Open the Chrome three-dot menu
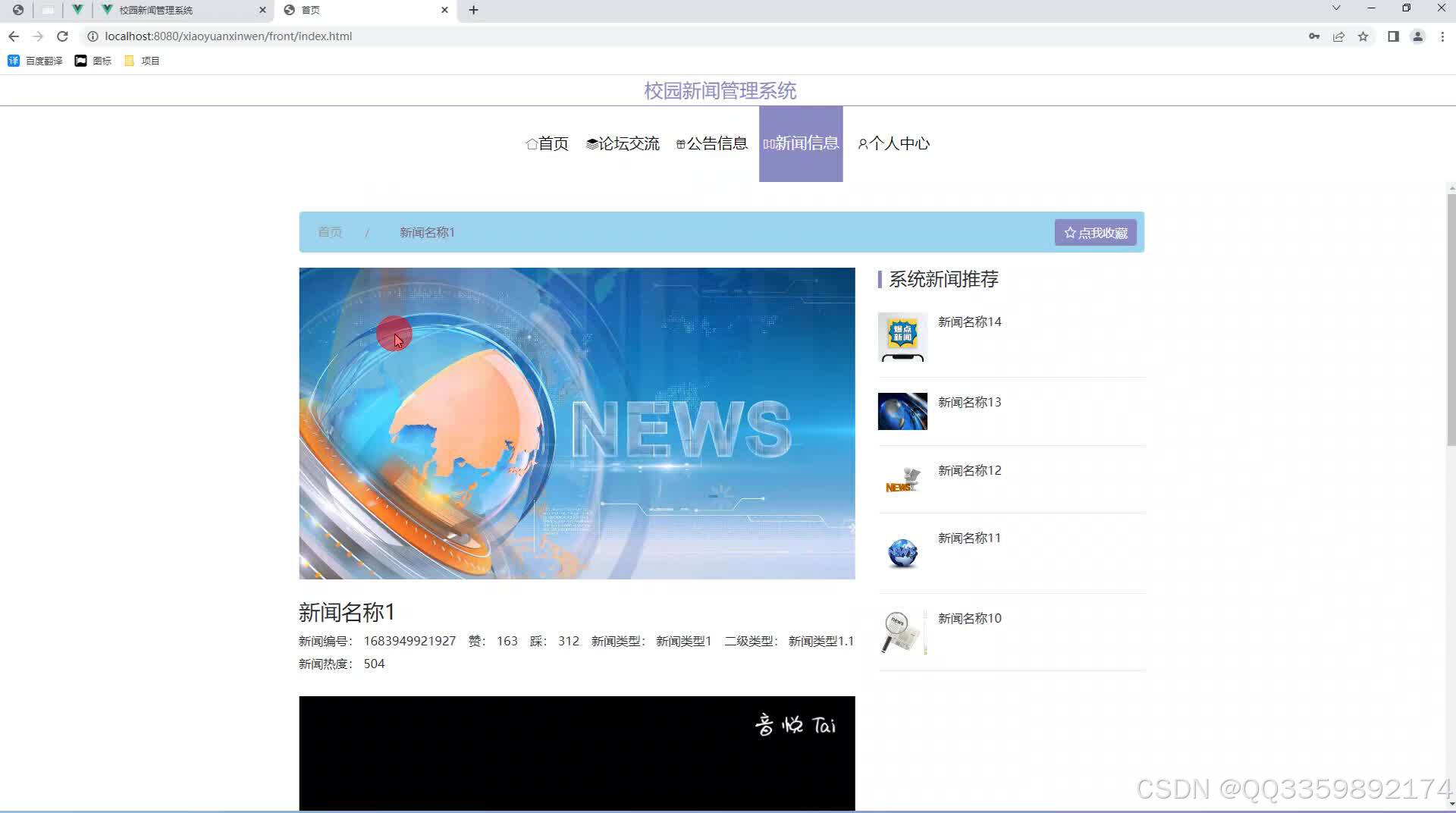This screenshot has height=813, width=1456. point(1442,36)
